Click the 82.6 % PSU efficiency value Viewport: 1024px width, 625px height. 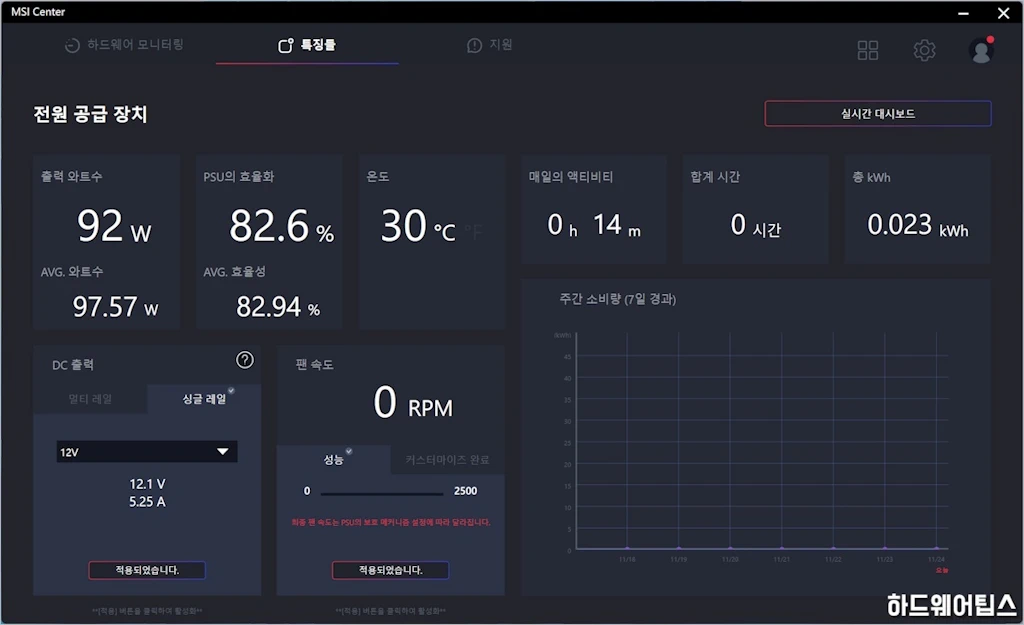[281, 226]
